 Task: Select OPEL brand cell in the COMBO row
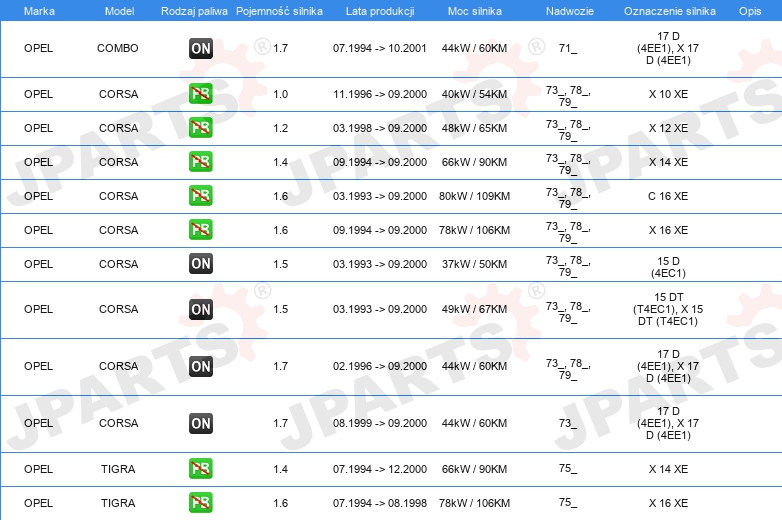tap(38, 48)
